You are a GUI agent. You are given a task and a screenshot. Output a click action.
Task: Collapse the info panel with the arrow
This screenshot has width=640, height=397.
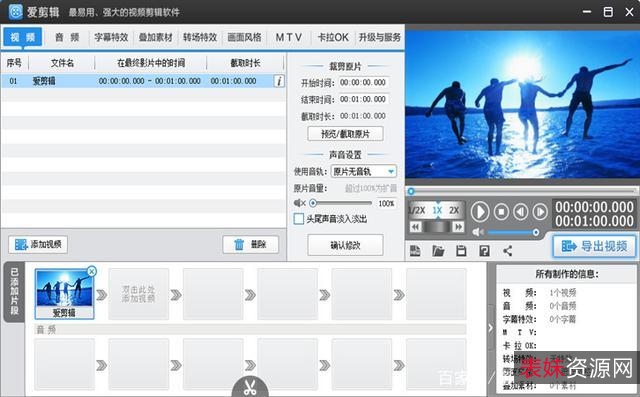(x=491, y=328)
